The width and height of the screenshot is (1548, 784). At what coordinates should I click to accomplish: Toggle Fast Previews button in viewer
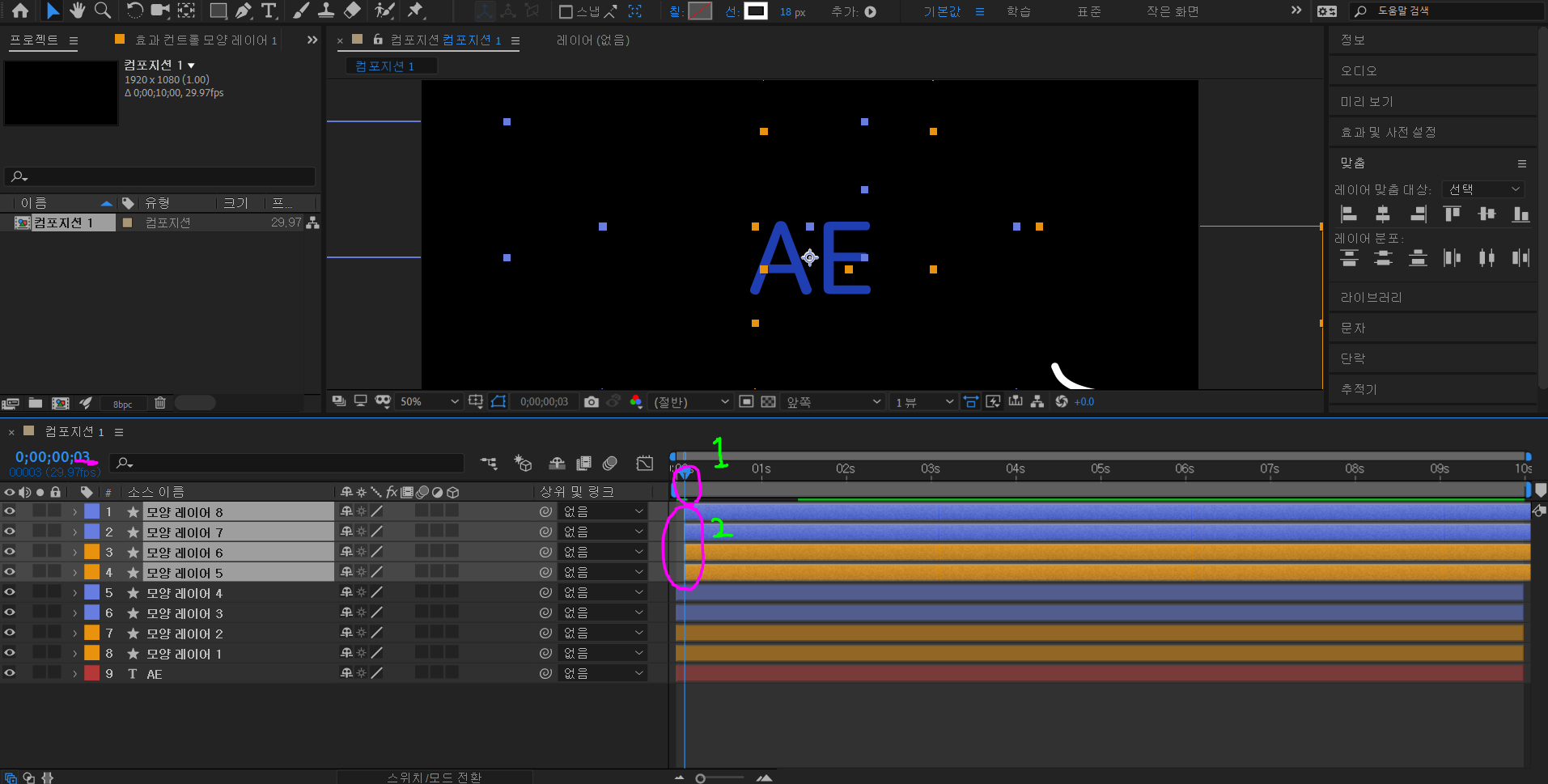tap(994, 402)
